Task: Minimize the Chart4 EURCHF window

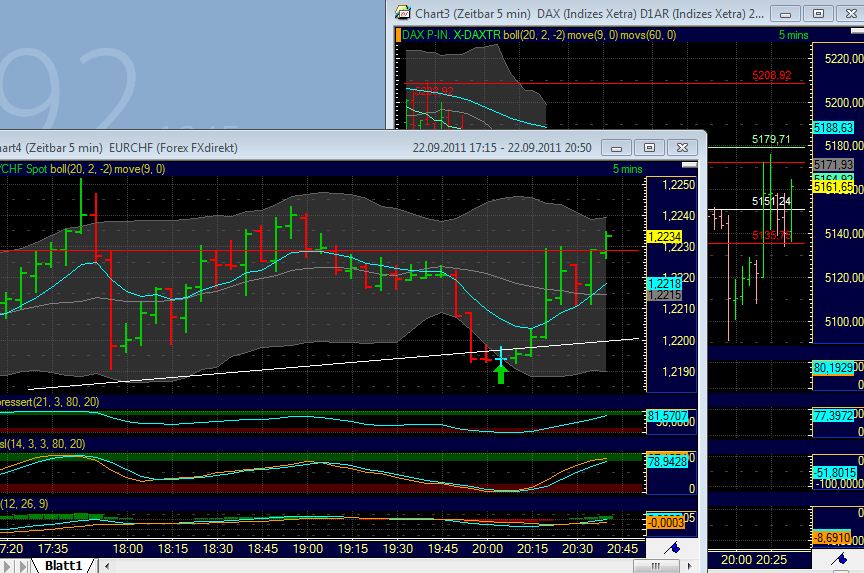Action: [620, 147]
